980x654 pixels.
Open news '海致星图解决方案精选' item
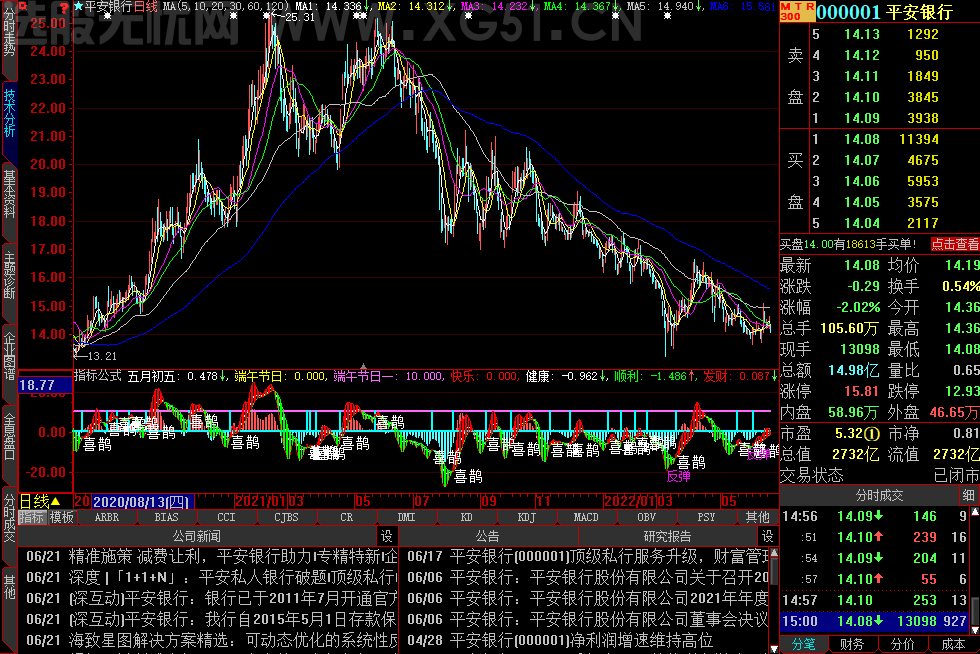[x=211, y=640]
